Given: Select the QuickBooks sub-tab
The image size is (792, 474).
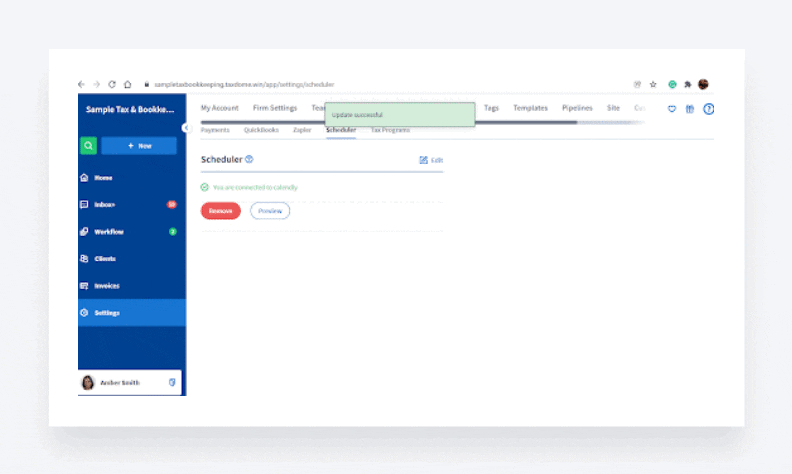Looking at the screenshot, I should click(261, 130).
